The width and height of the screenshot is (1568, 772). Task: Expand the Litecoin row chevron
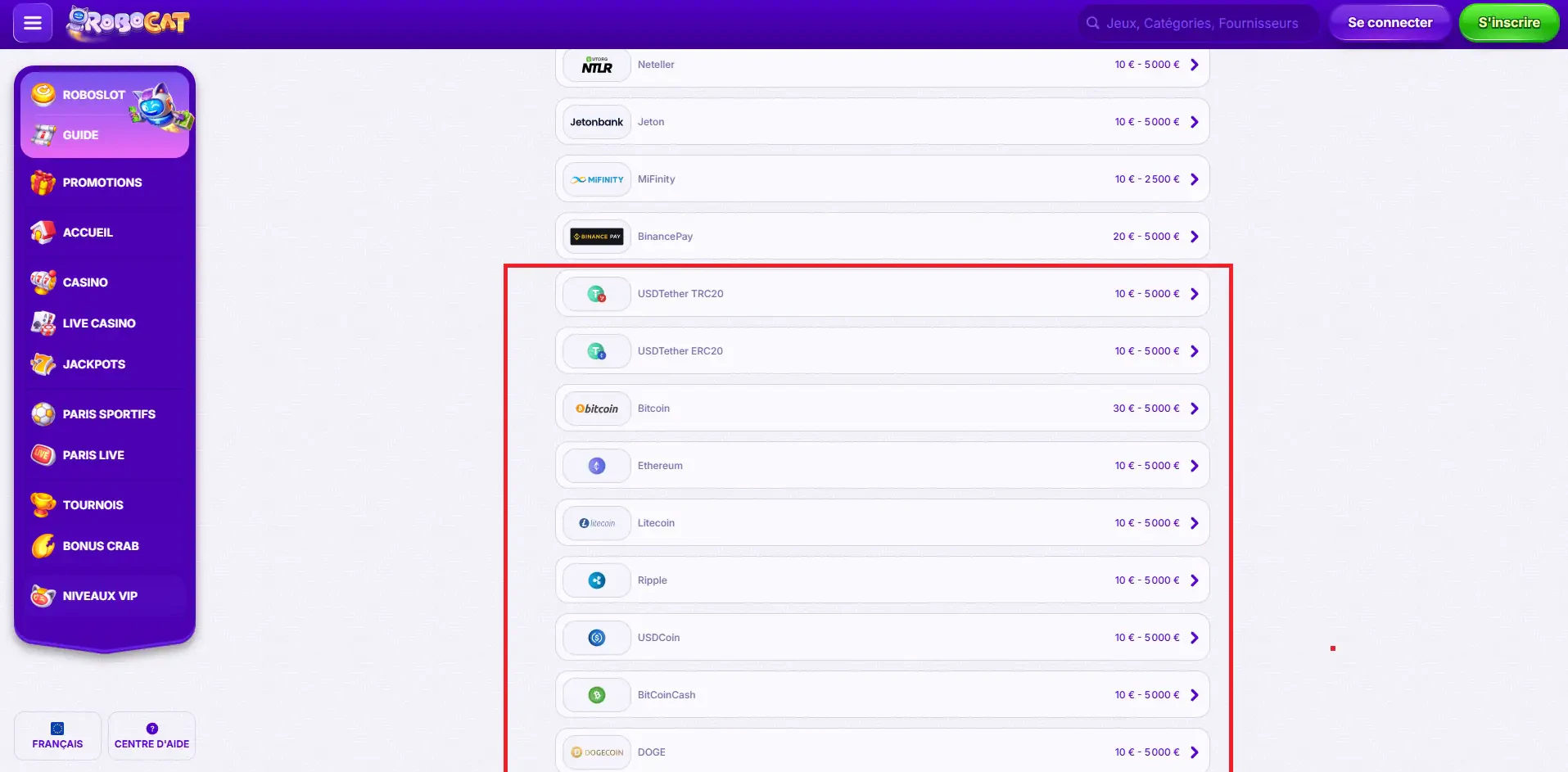click(x=1195, y=523)
